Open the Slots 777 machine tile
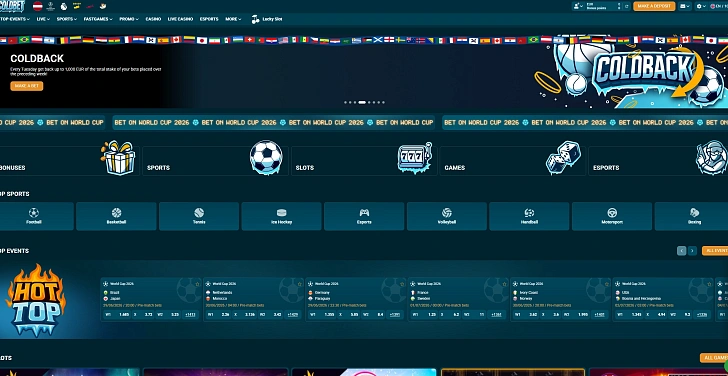Image resolution: width=728 pixels, height=376 pixels. point(364,161)
